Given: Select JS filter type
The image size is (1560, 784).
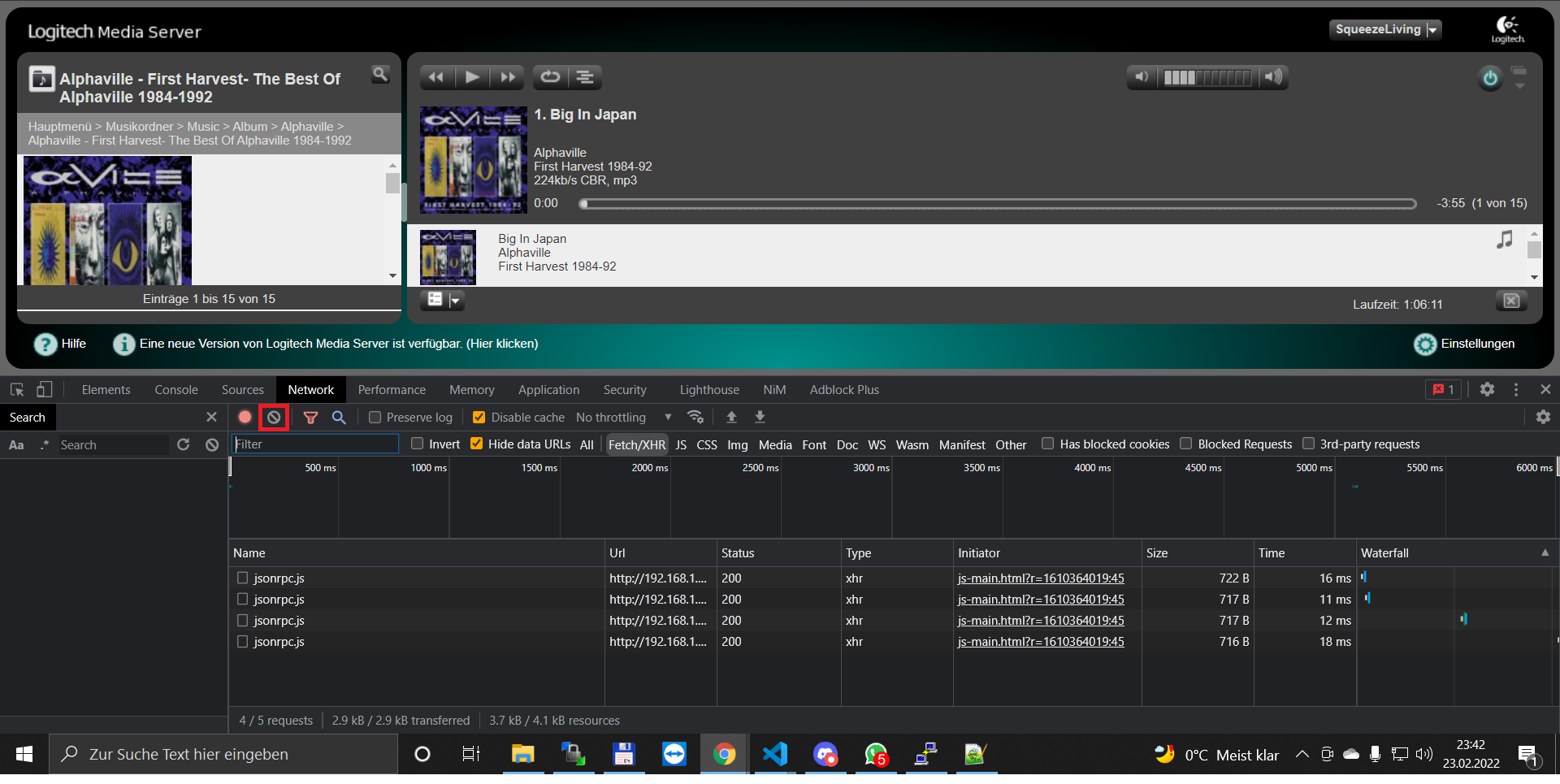Looking at the screenshot, I should click(681, 445).
